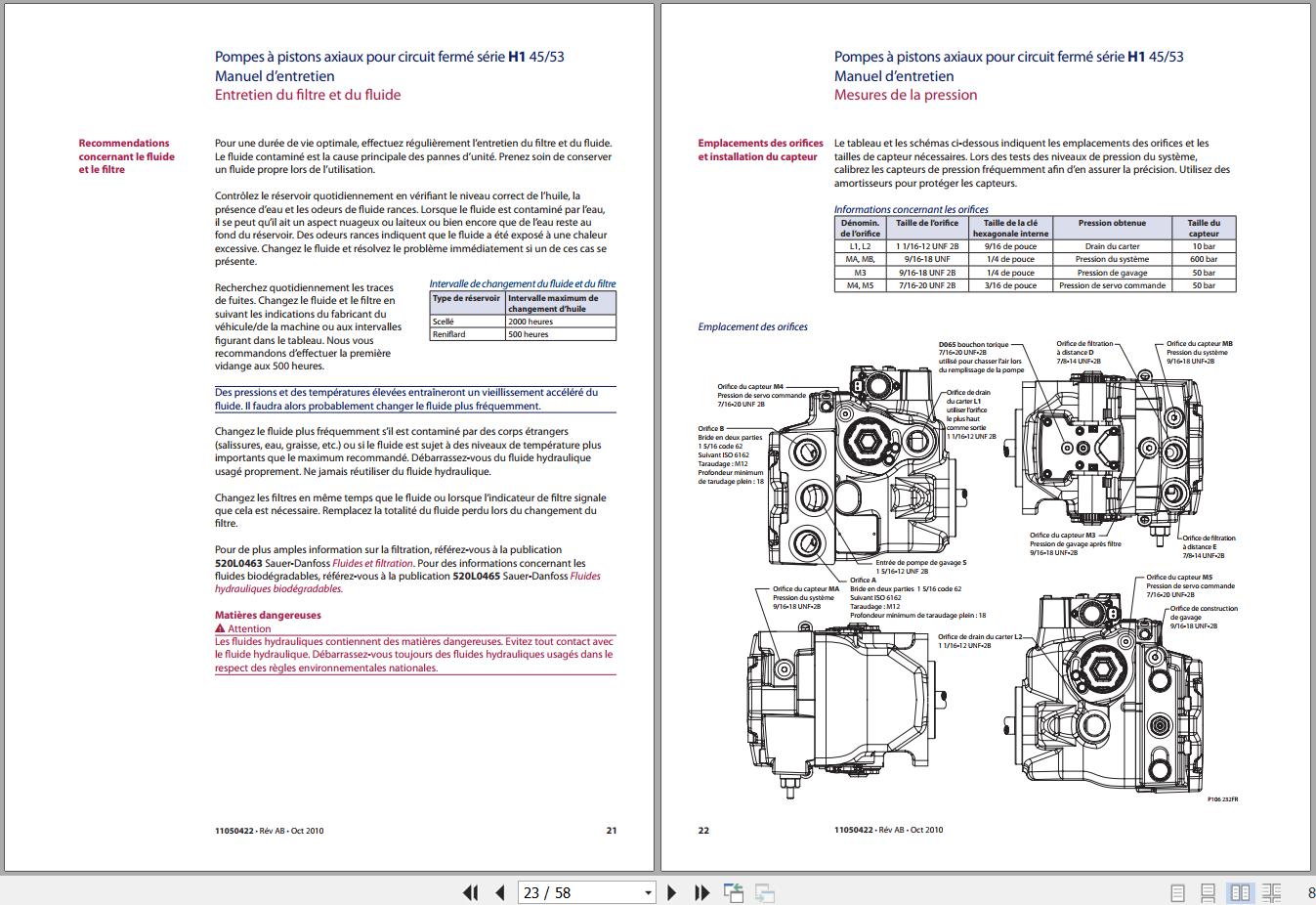Image resolution: width=1316 pixels, height=905 pixels.
Task: Click the 'Informations concernant les orifices' table title
Action: click(x=911, y=209)
